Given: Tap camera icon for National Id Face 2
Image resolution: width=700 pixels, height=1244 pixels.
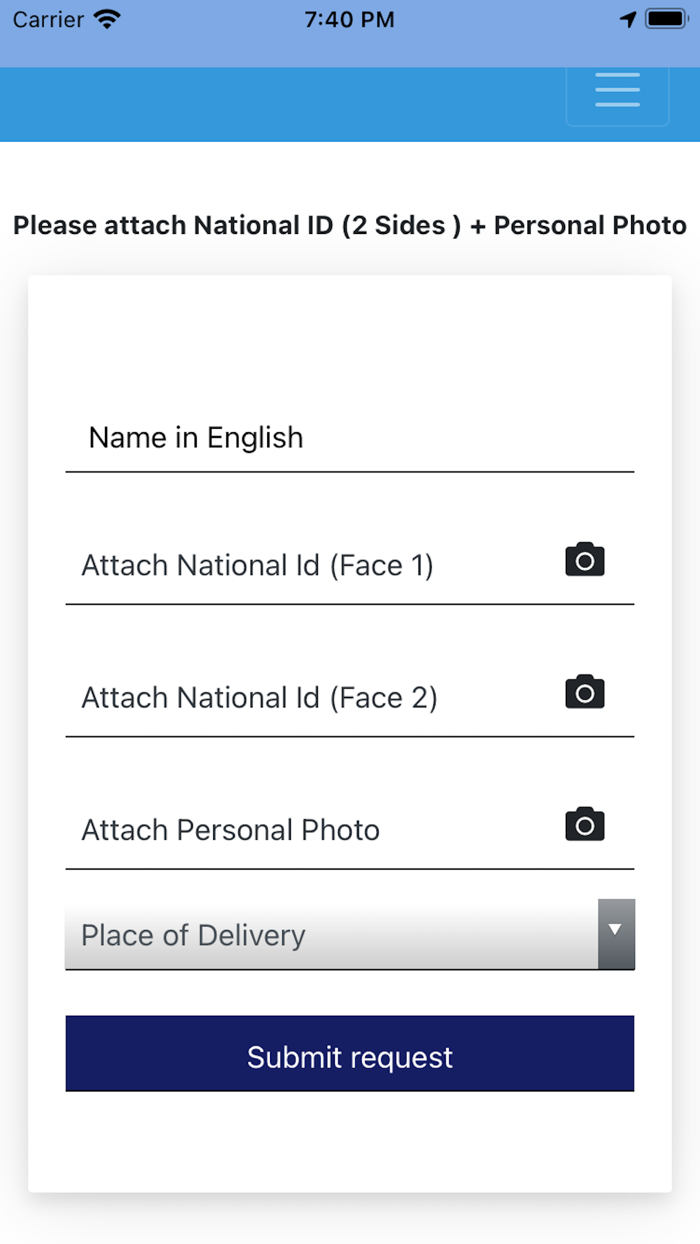Looking at the screenshot, I should pos(585,692).
